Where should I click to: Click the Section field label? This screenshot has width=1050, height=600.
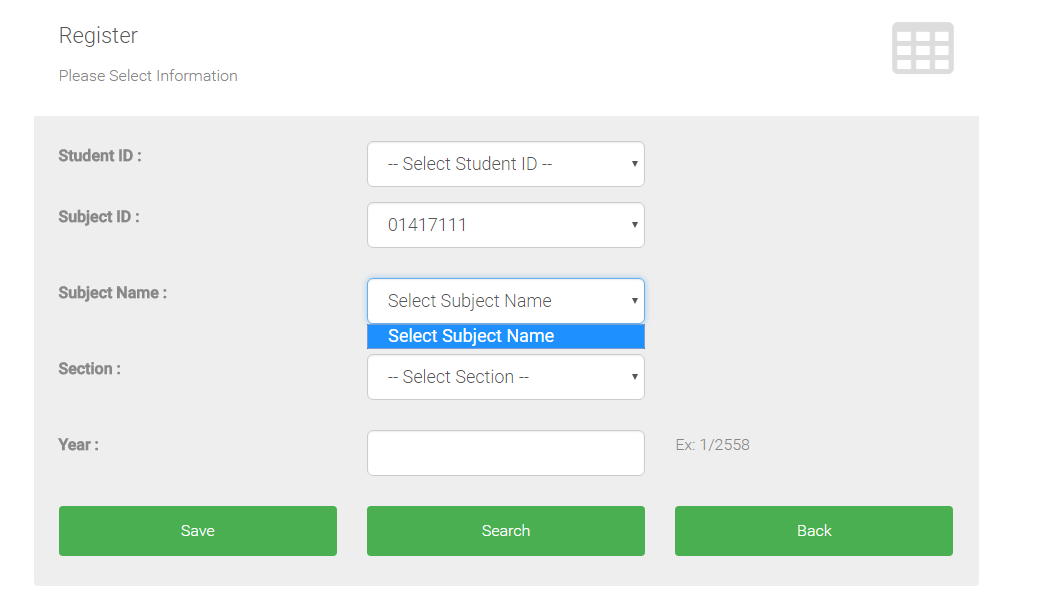[90, 369]
